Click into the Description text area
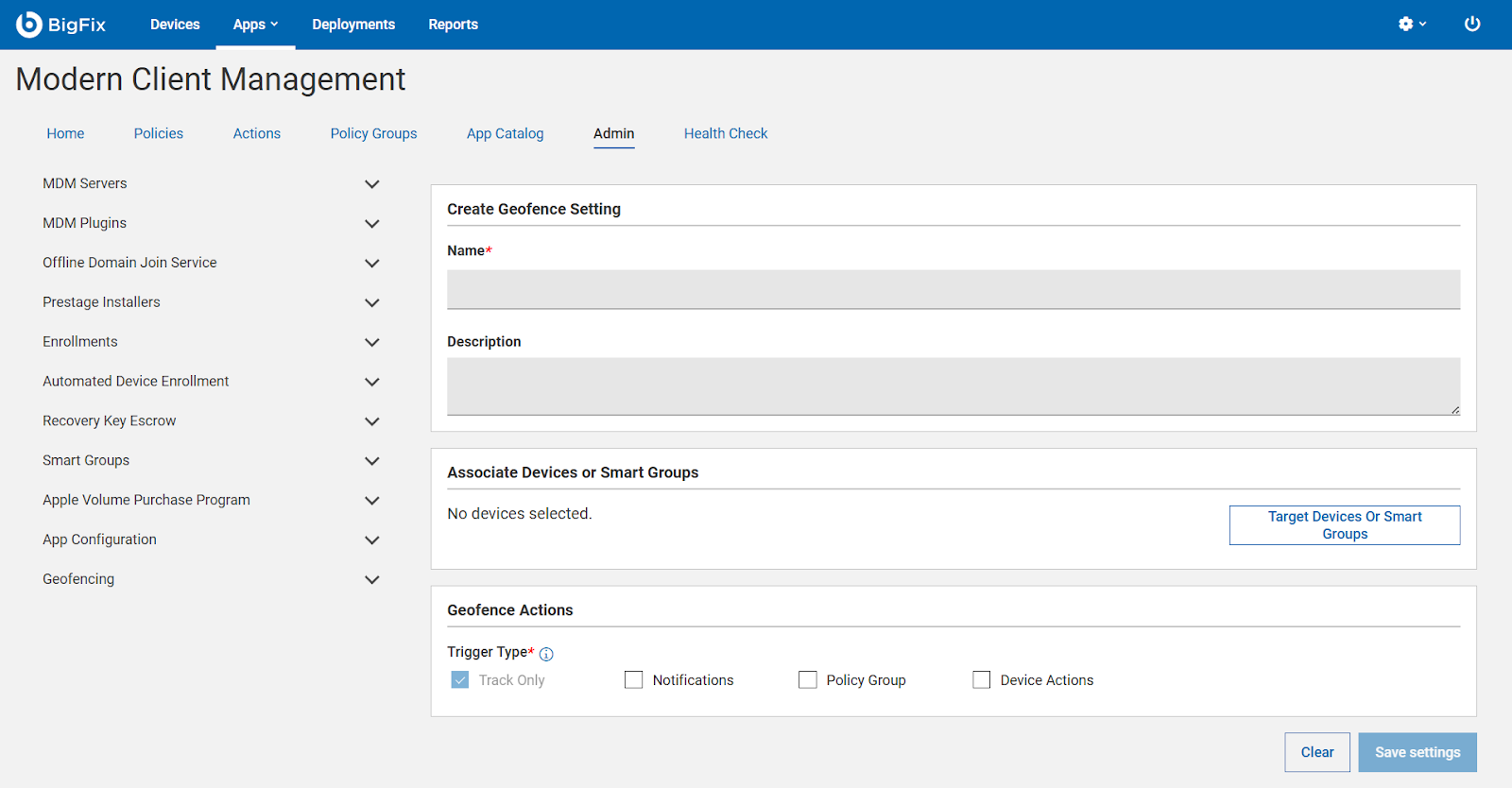Image resolution: width=1512 pixels, height=788 pixels. point(953,385)
